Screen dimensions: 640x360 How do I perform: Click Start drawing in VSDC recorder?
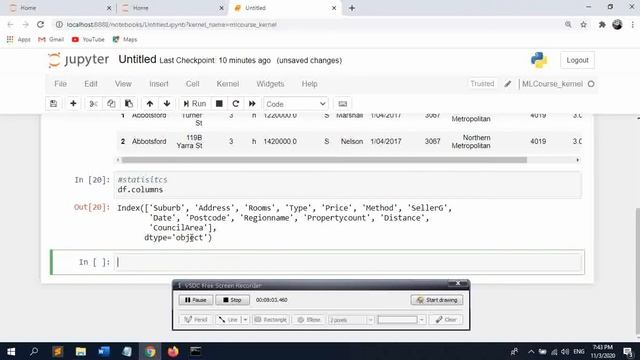(x=437, y=300)
